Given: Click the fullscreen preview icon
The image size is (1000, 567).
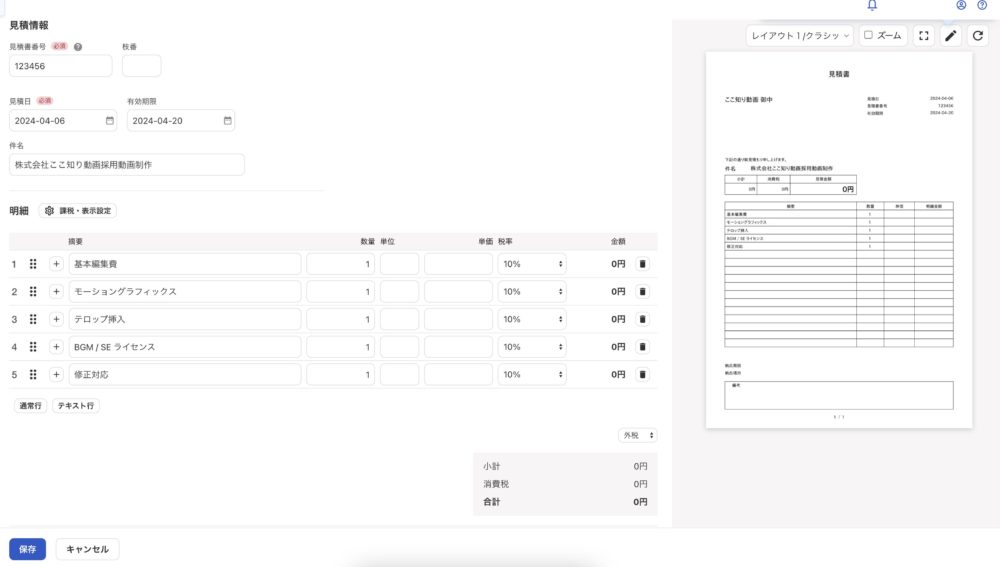Looking at the screenshot, I should click(924, 36).
